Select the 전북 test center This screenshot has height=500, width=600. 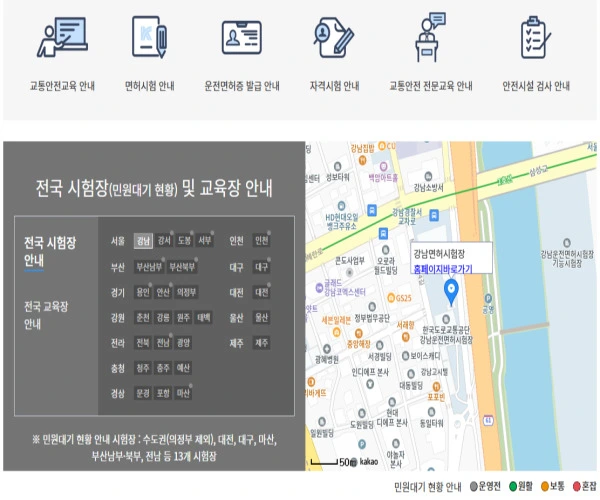click(x=143, y=342)
